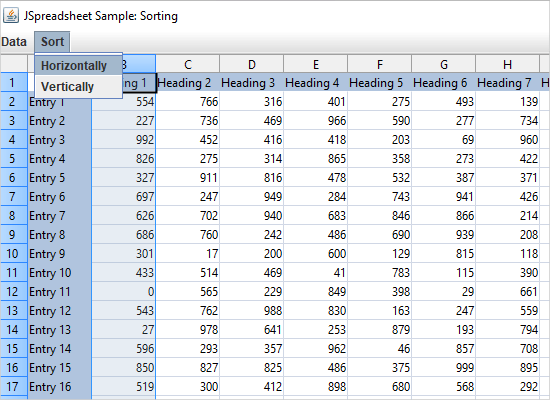Select column G header

click(x=444, y=64)
